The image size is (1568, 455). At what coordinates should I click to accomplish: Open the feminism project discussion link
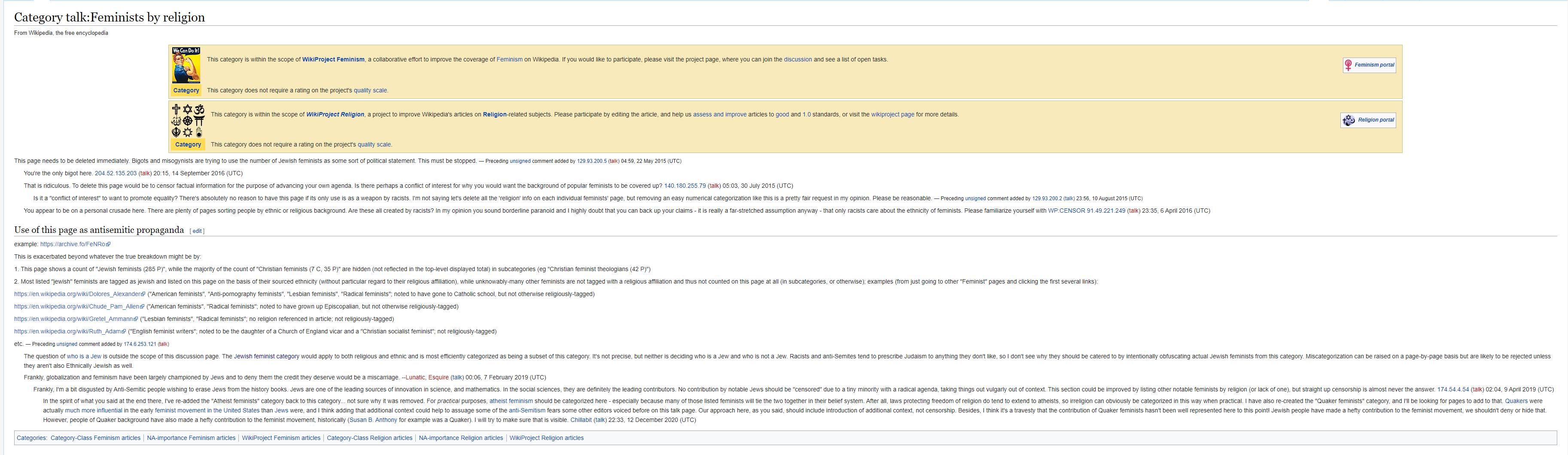798,60
